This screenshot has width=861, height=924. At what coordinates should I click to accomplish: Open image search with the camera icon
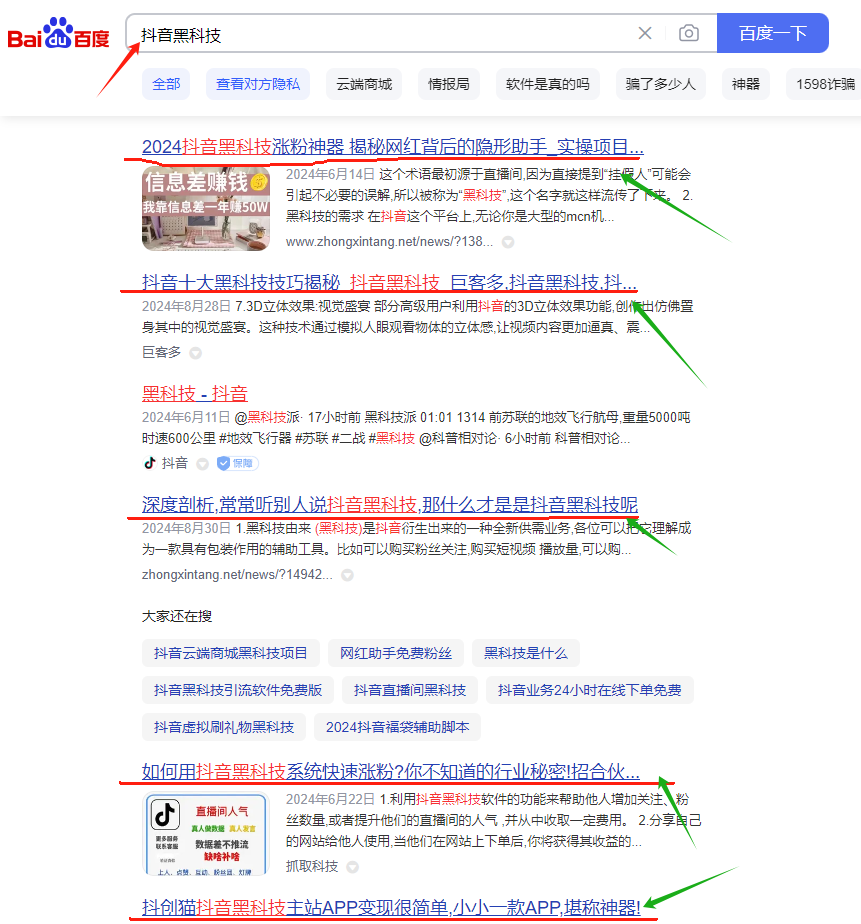tap(688, 34)
